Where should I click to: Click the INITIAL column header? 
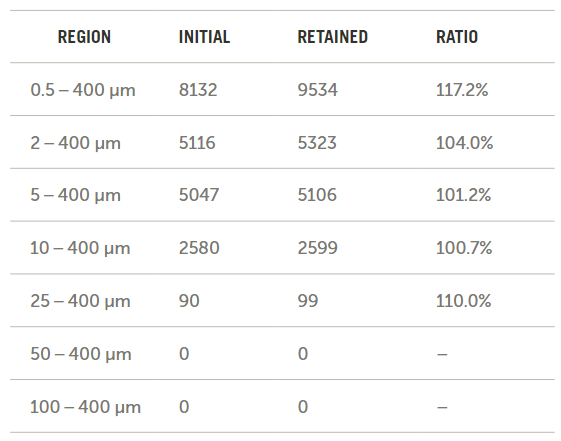(x=204, y=37)
